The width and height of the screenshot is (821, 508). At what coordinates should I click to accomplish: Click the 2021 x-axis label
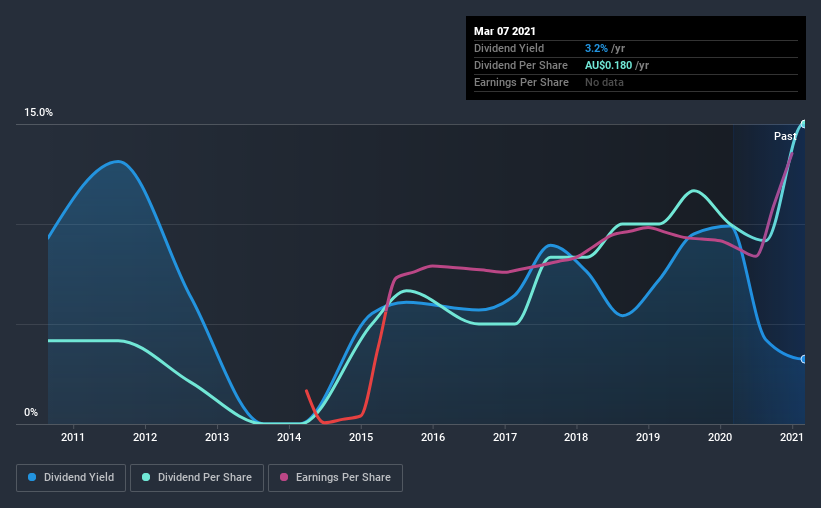tap(792, 437)
